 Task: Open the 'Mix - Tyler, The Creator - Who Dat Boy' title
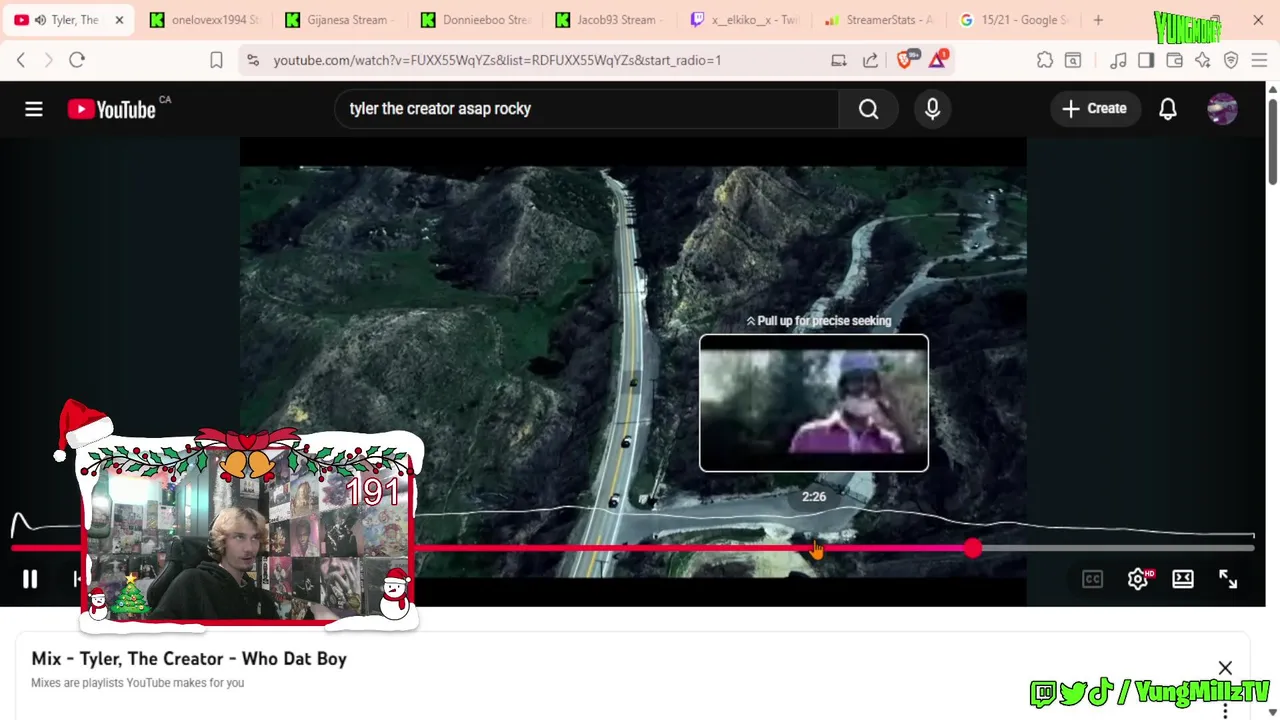(189, 659)
